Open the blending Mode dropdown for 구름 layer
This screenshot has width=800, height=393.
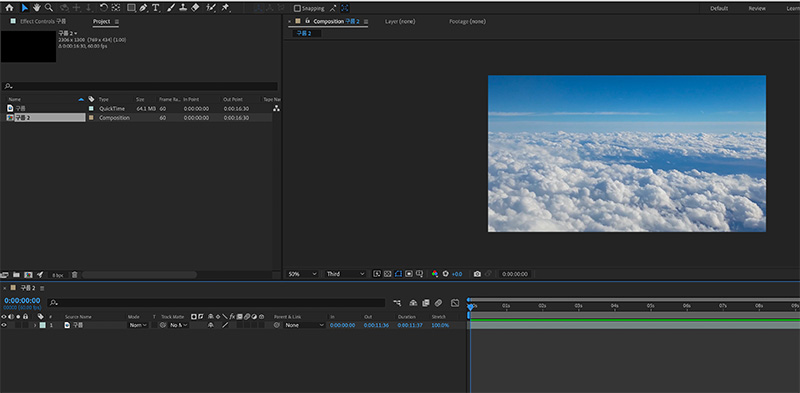coord(138,325)
